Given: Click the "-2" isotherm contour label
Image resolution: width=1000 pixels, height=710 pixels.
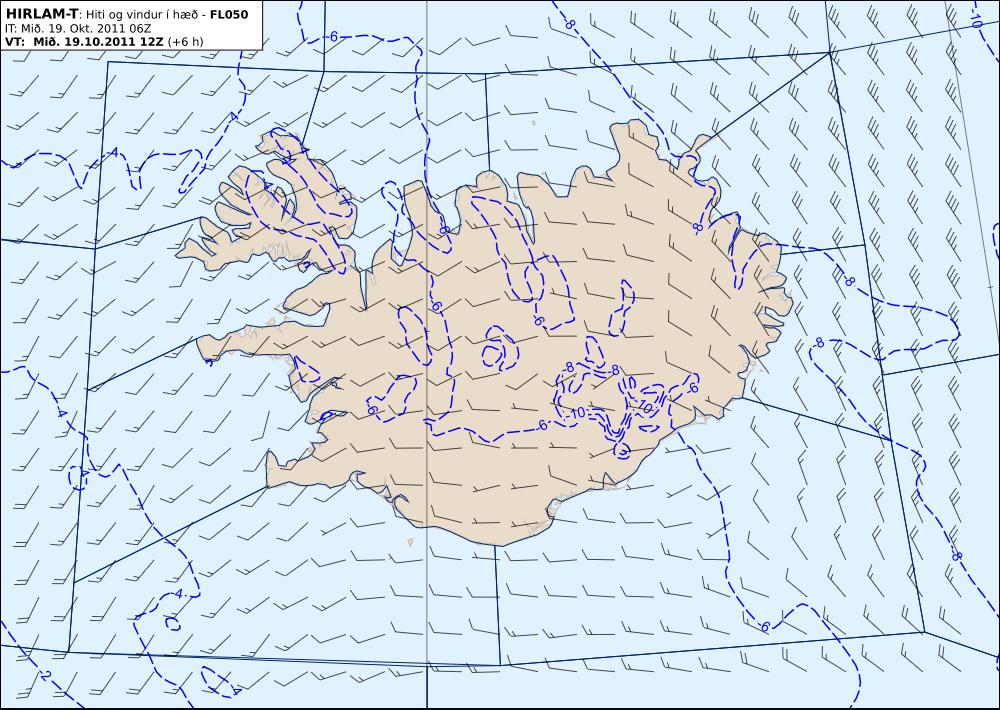Looking at the screenshot, I should click(43, 675).
